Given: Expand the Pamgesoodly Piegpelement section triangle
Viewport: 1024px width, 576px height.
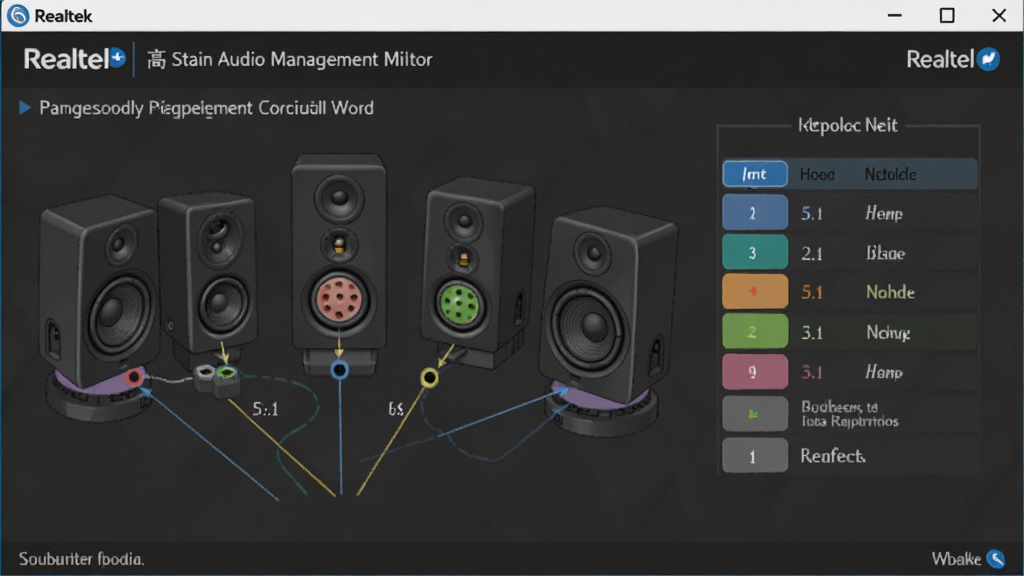Looking at the screenshot, I should tap(25, 107).
